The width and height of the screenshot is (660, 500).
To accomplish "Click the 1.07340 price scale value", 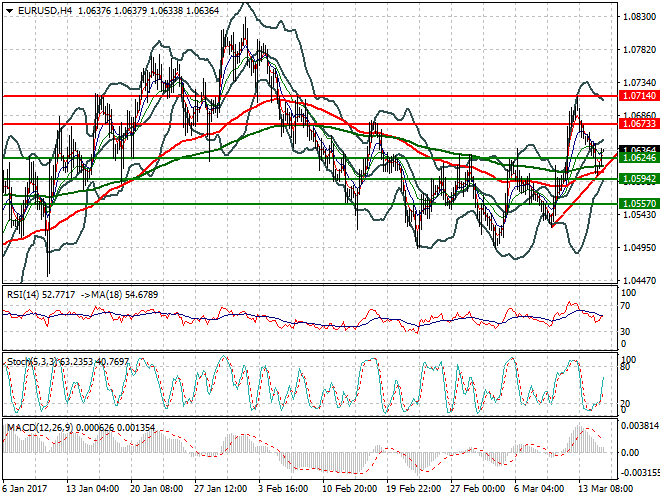I will tap(639, 82).
